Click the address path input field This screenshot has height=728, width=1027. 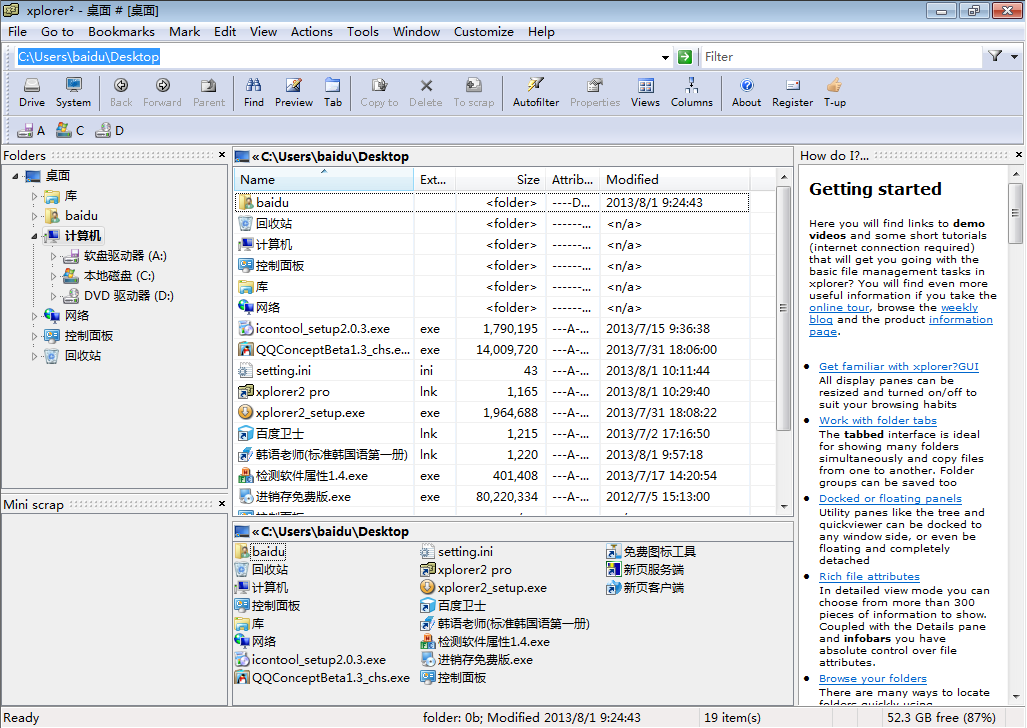click(x=337, y=57)
